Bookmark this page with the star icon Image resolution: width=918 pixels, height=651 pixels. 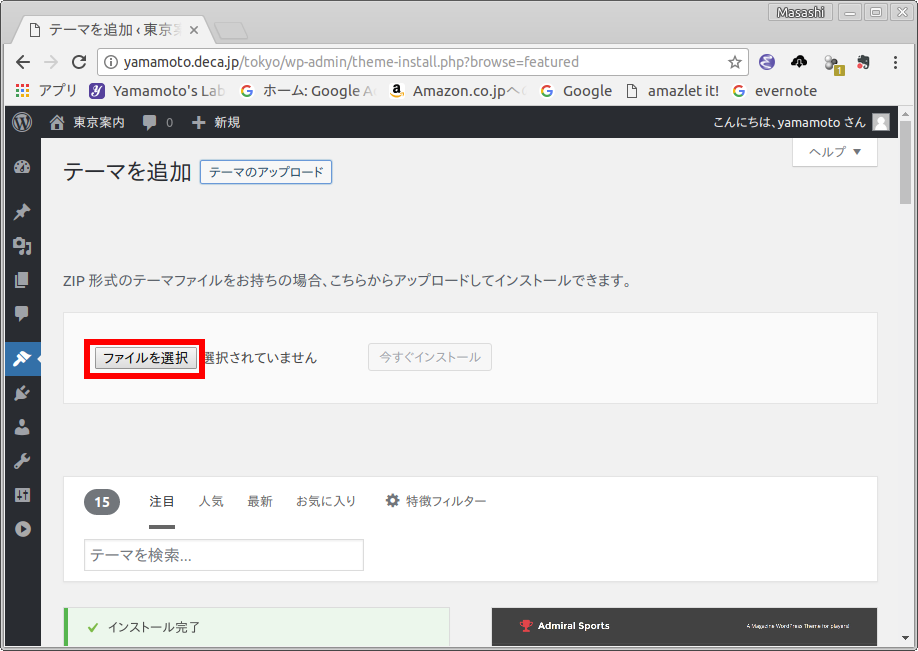tap(735, 62)
